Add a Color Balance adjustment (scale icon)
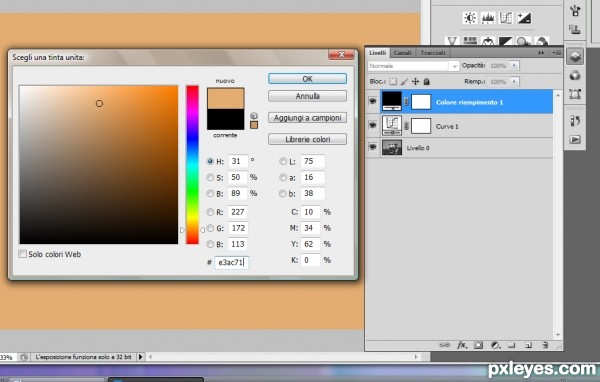 pos(488,41)
